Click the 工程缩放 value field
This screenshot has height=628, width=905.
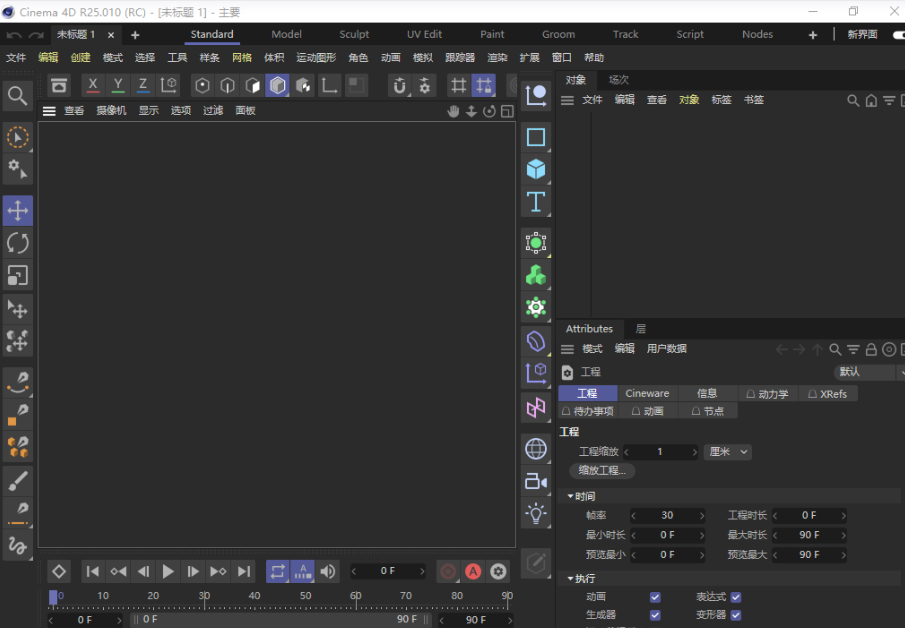[661, 452]
